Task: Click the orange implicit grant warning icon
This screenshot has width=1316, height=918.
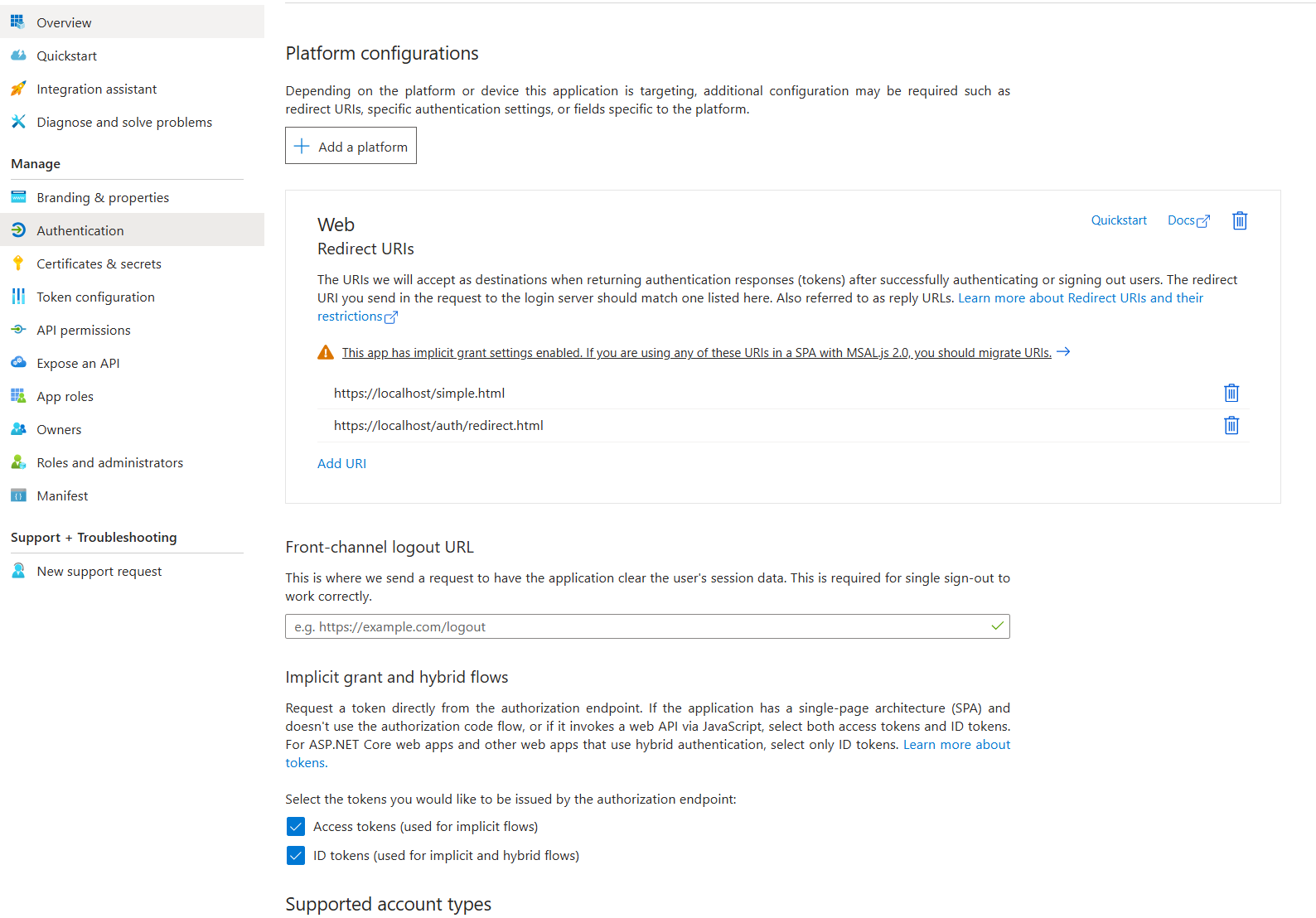Action: tap(326, 352)
